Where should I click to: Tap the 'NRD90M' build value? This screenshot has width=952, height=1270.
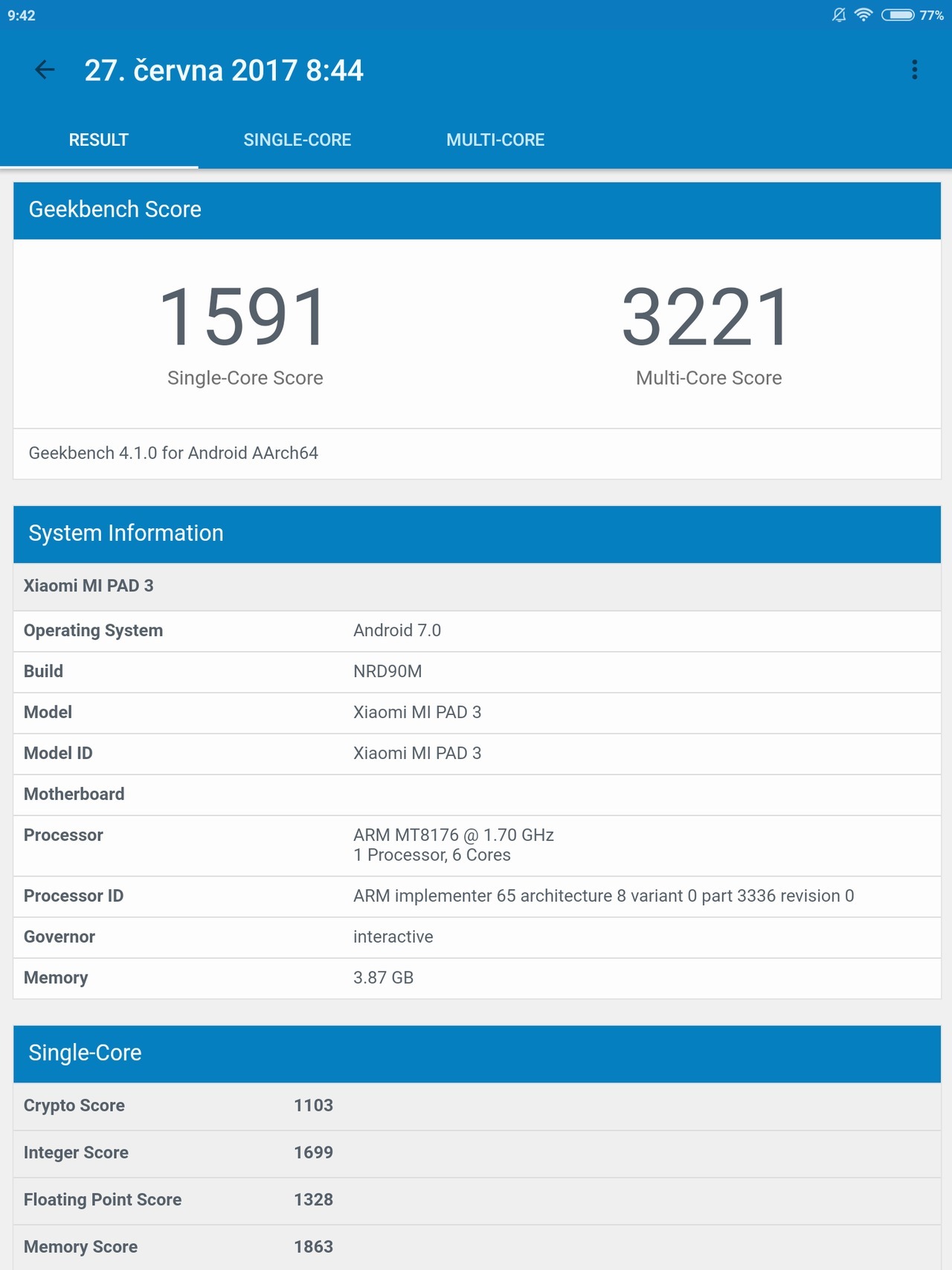[387, 671]
